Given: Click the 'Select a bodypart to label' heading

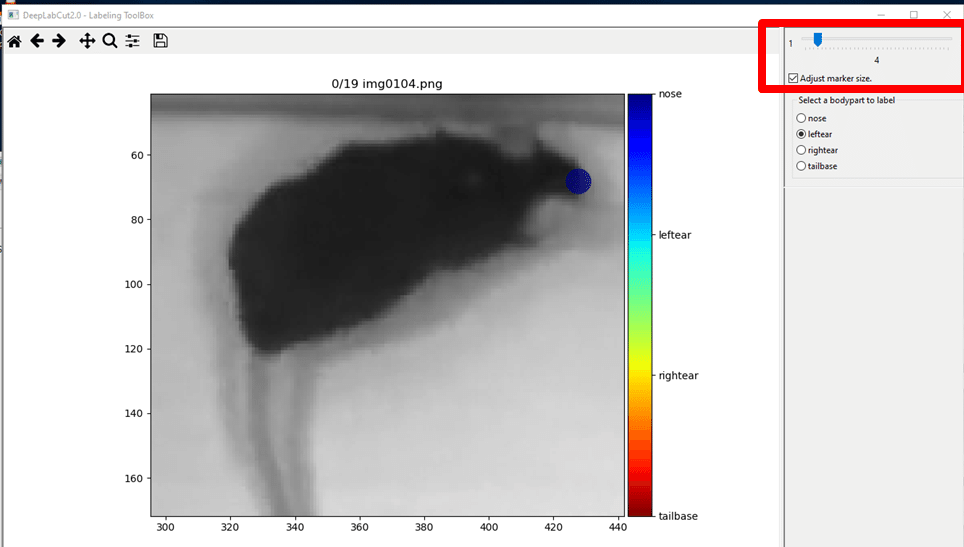Looking at the screenshot, I should (x=847, y=100).
